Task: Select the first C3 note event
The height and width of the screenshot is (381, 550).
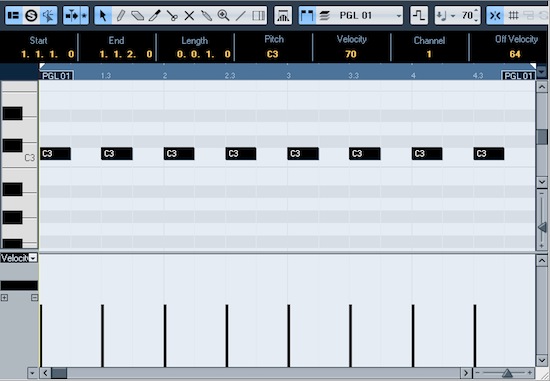Action: [55, 154]
